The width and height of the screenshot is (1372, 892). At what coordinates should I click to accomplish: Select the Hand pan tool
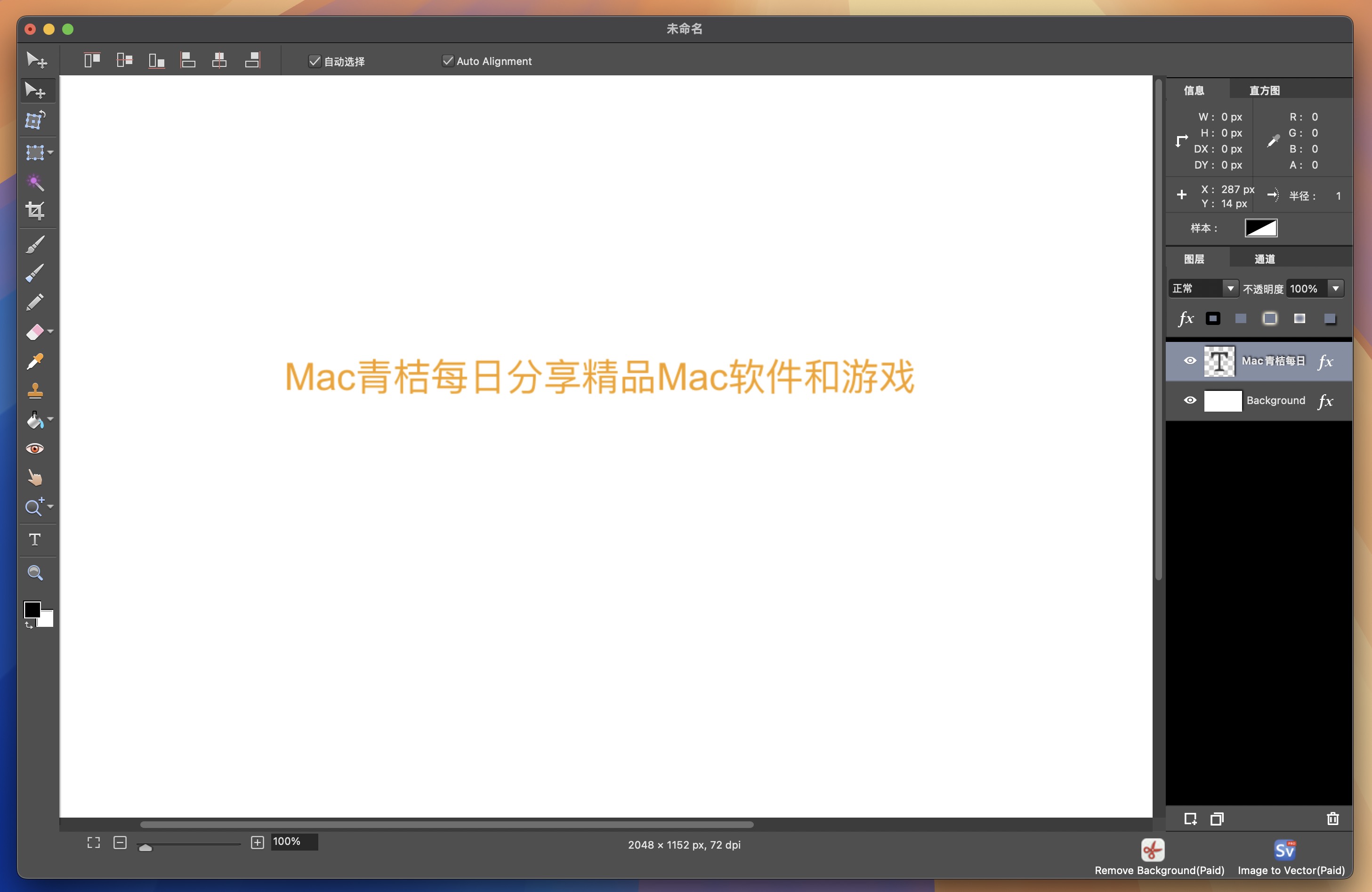pos(35,478)
